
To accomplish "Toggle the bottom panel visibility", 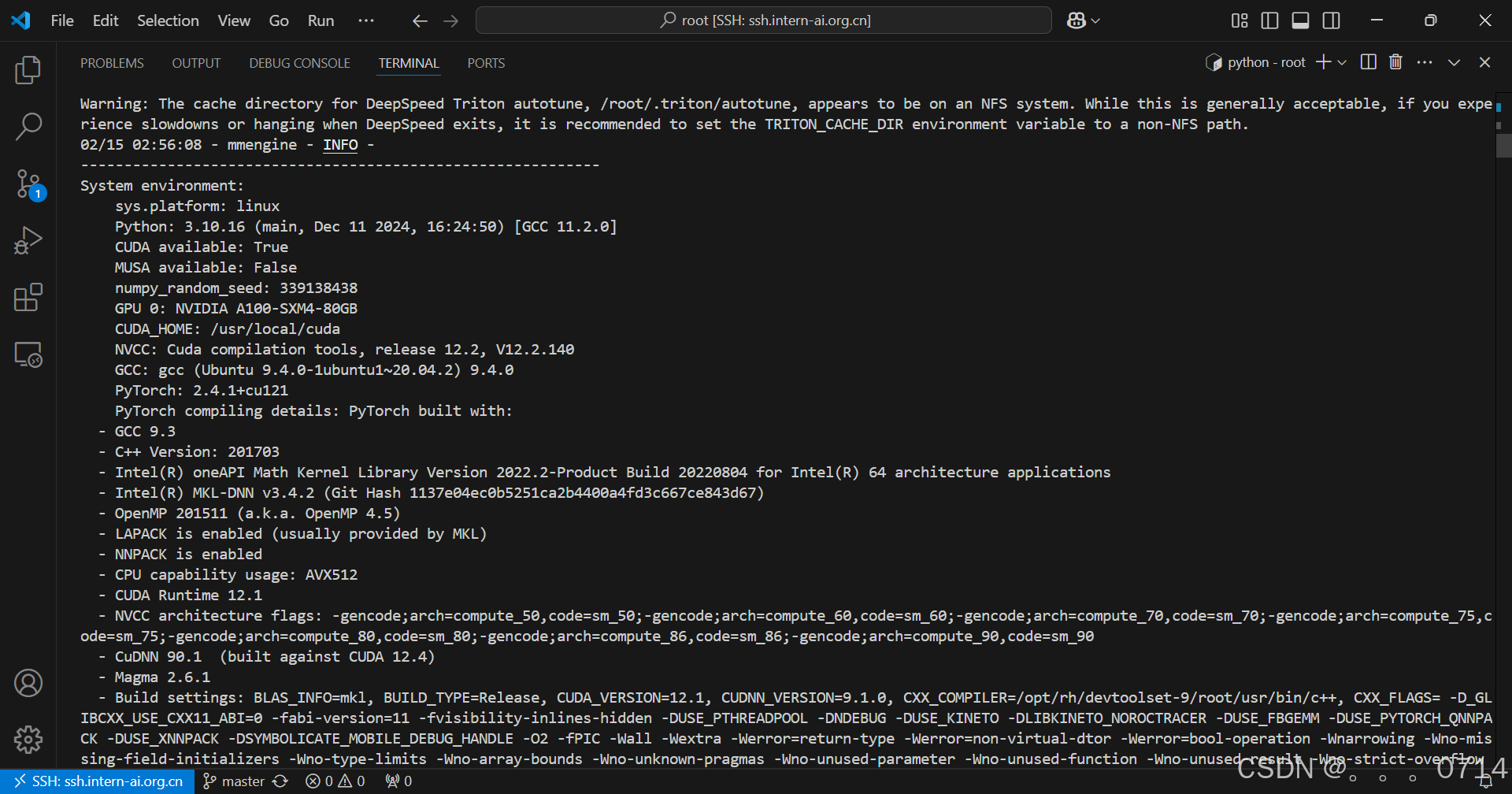I will (x=1301, y=20).
